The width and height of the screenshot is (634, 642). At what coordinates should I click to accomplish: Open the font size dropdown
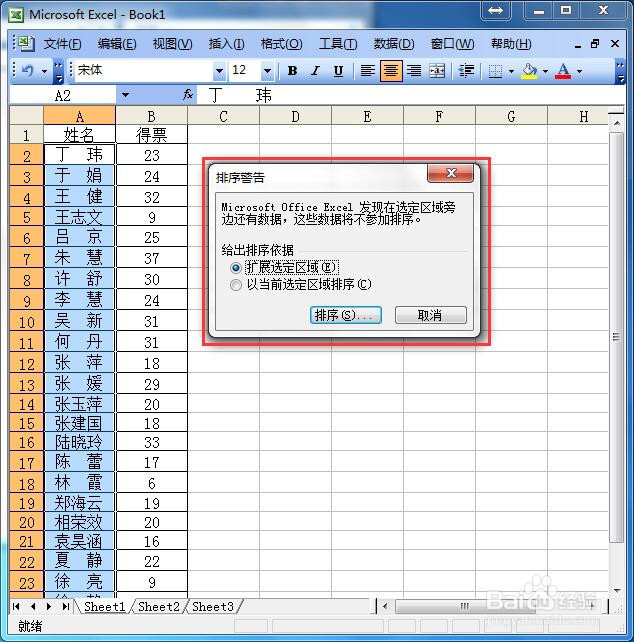pyautogui.click(x=267, y=71)
